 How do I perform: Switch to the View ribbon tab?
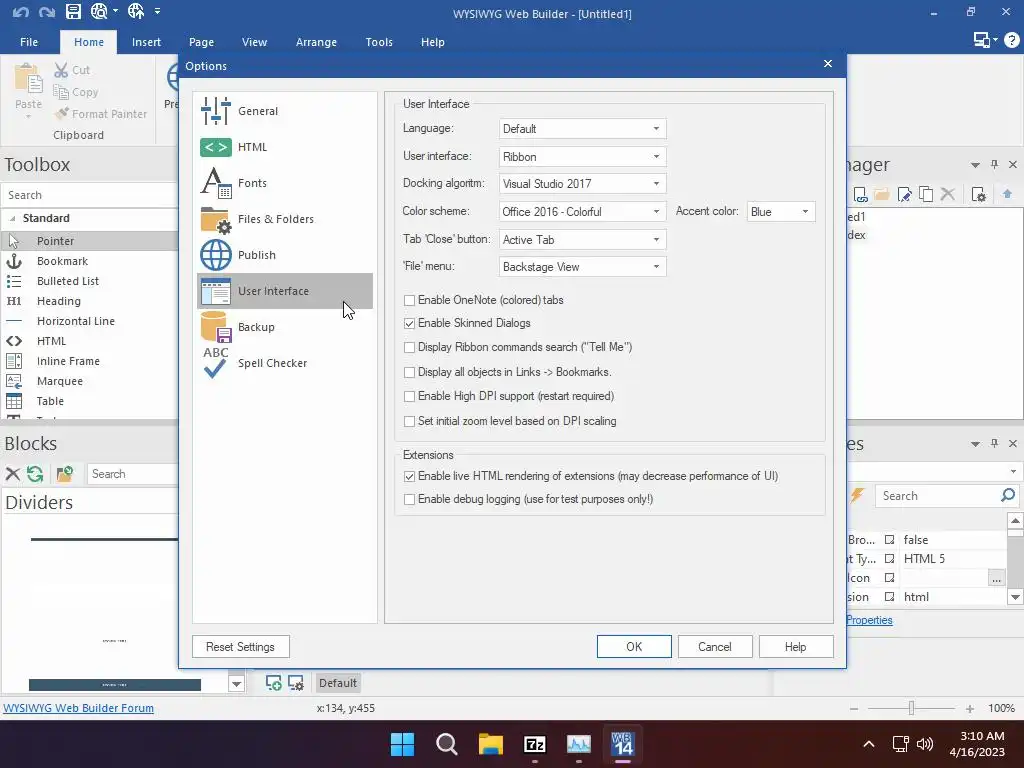point(254,42)
